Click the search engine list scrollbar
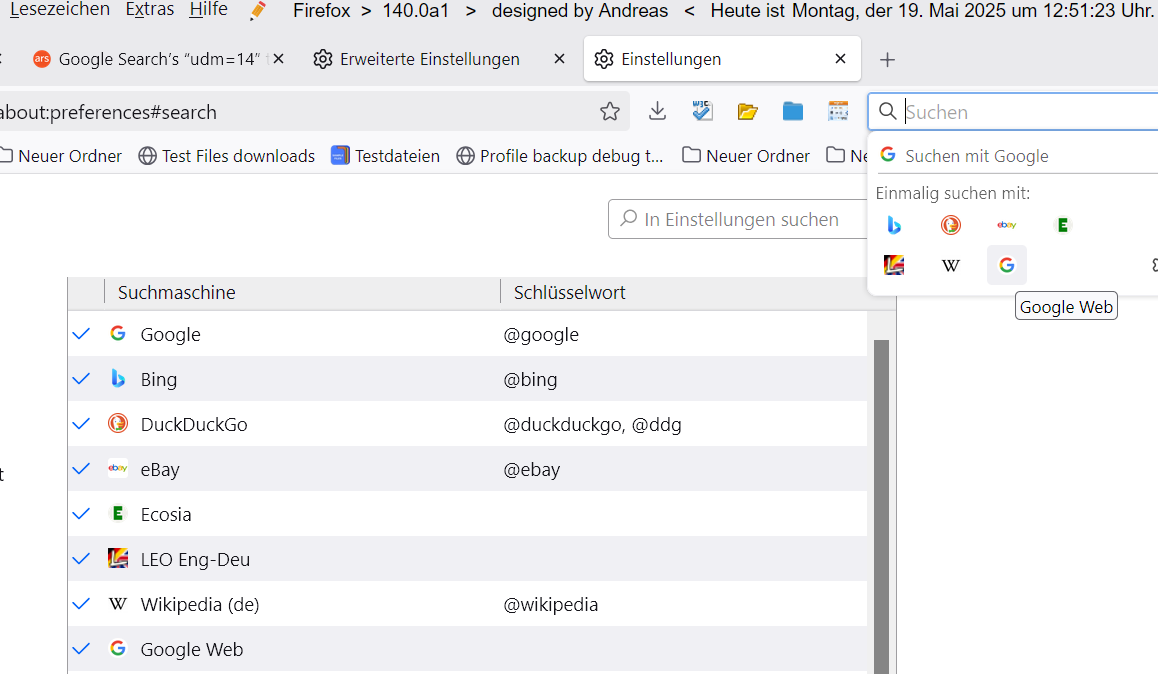The image size is (1158, 674). (881, 506)
